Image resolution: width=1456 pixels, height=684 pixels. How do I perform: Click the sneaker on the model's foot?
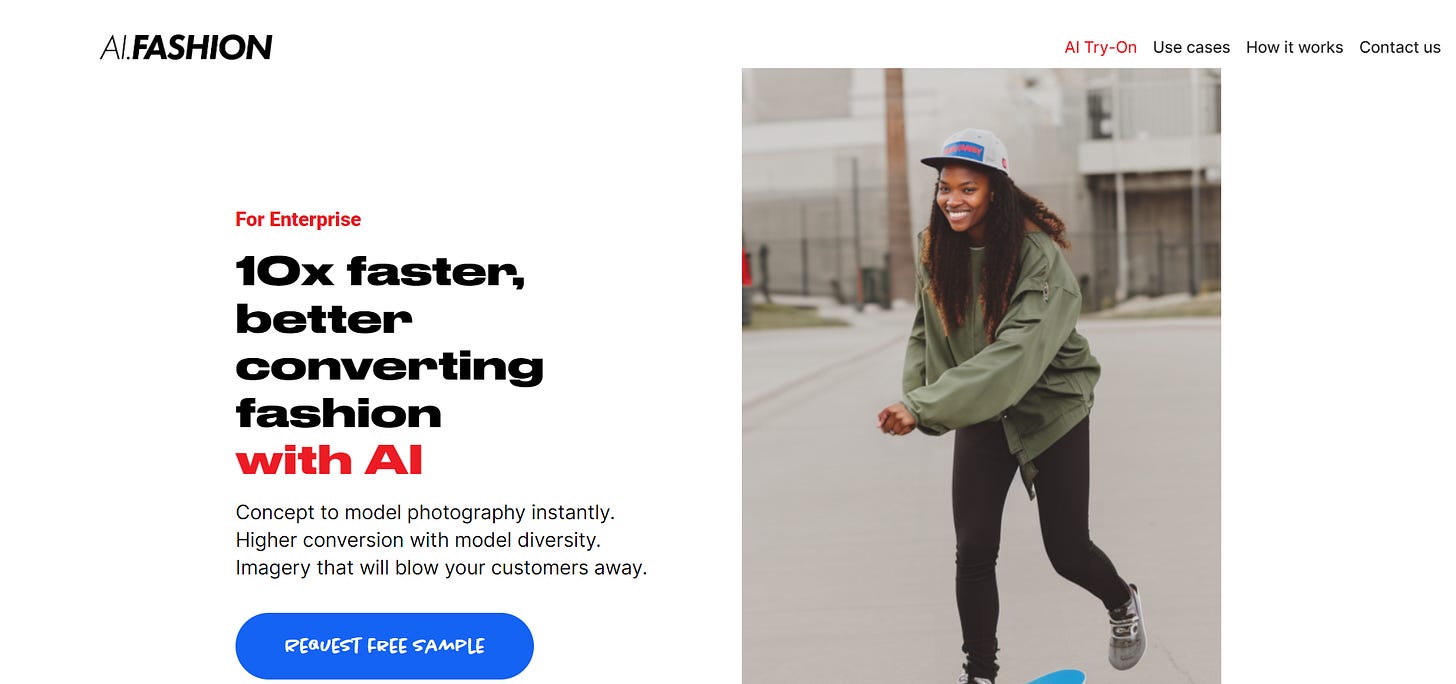pyautogui.click(x=1127, y=627)
